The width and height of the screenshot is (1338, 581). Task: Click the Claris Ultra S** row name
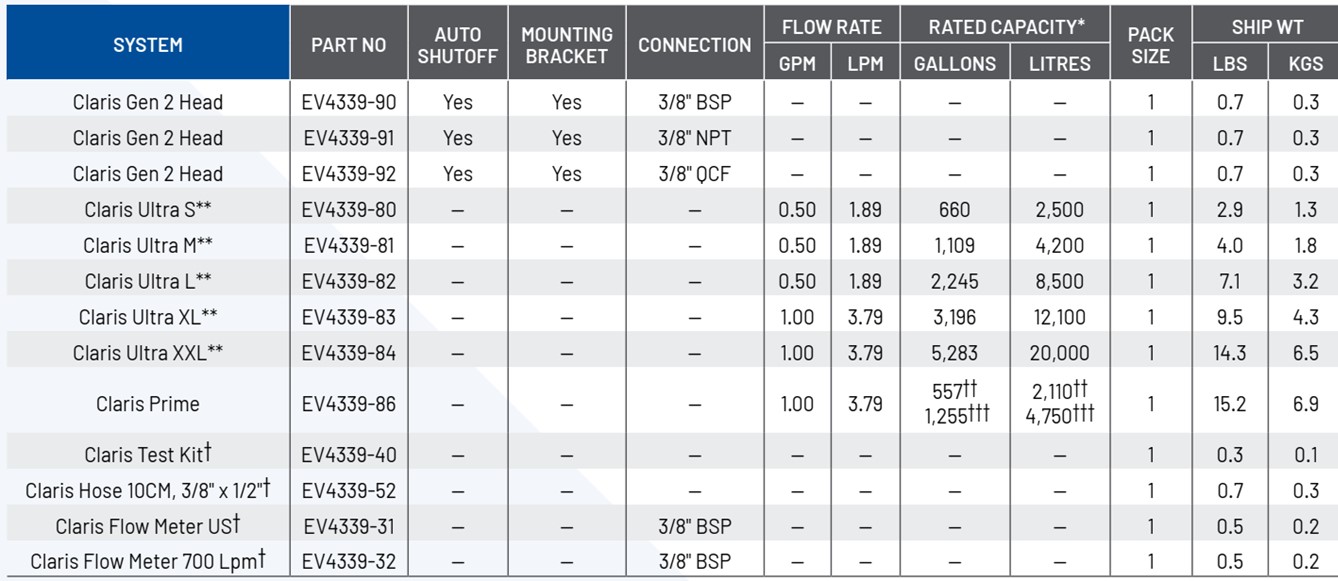coord(148,210)
